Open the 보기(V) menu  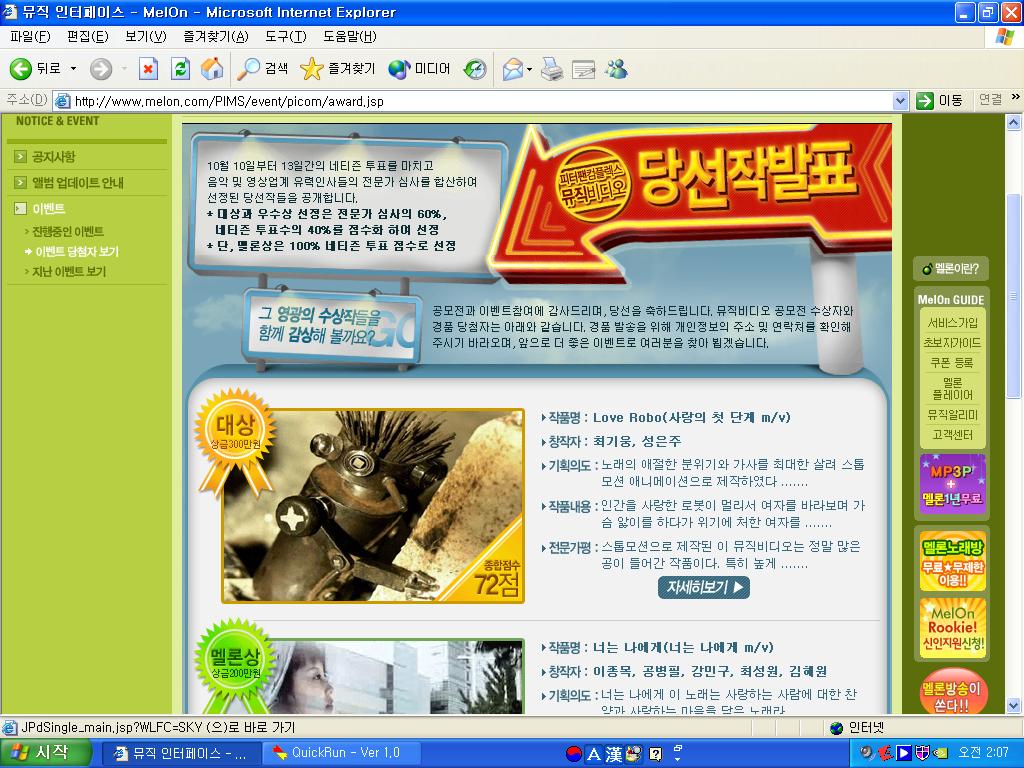pos(146,37)
